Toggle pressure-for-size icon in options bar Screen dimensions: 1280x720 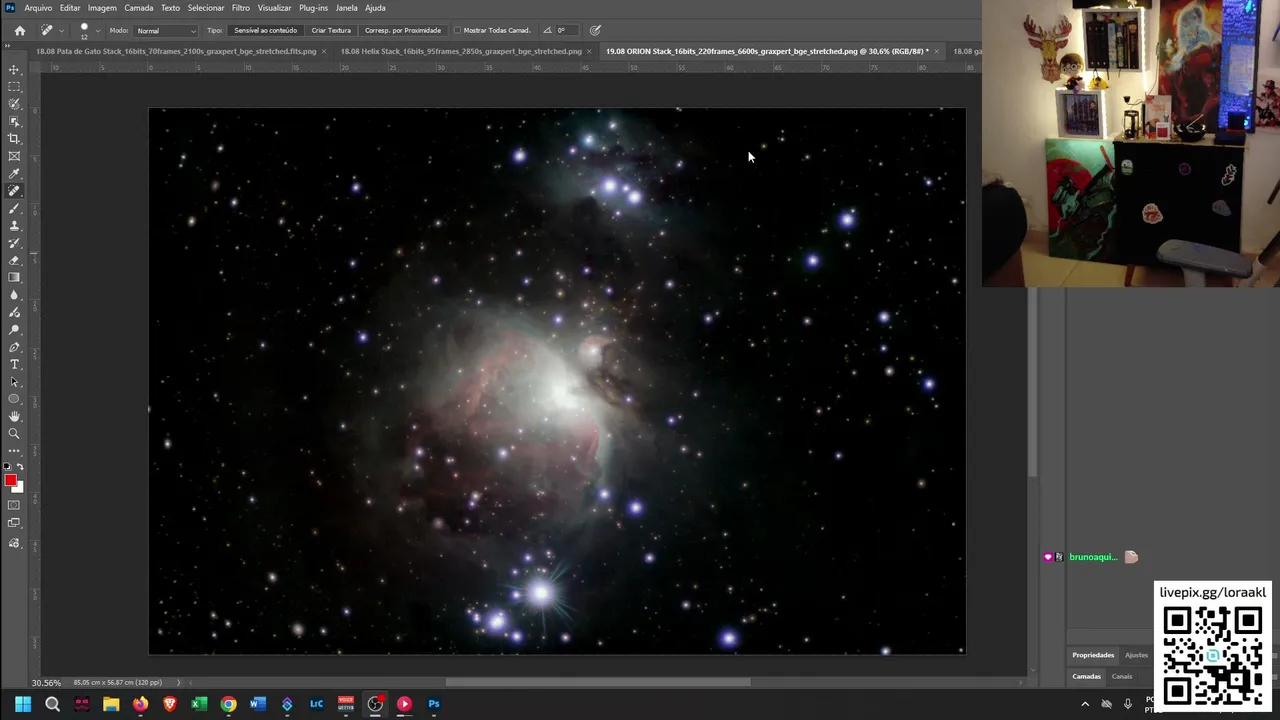[x=595, y=30]
